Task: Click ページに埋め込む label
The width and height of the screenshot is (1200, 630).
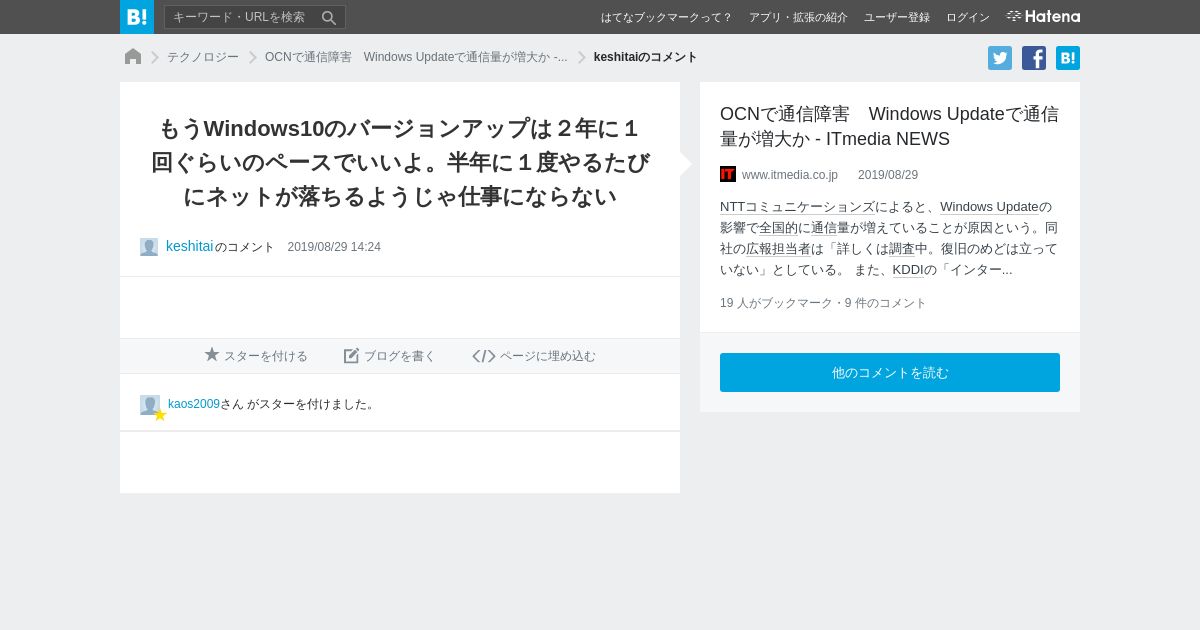Action: tap(548, 356)
